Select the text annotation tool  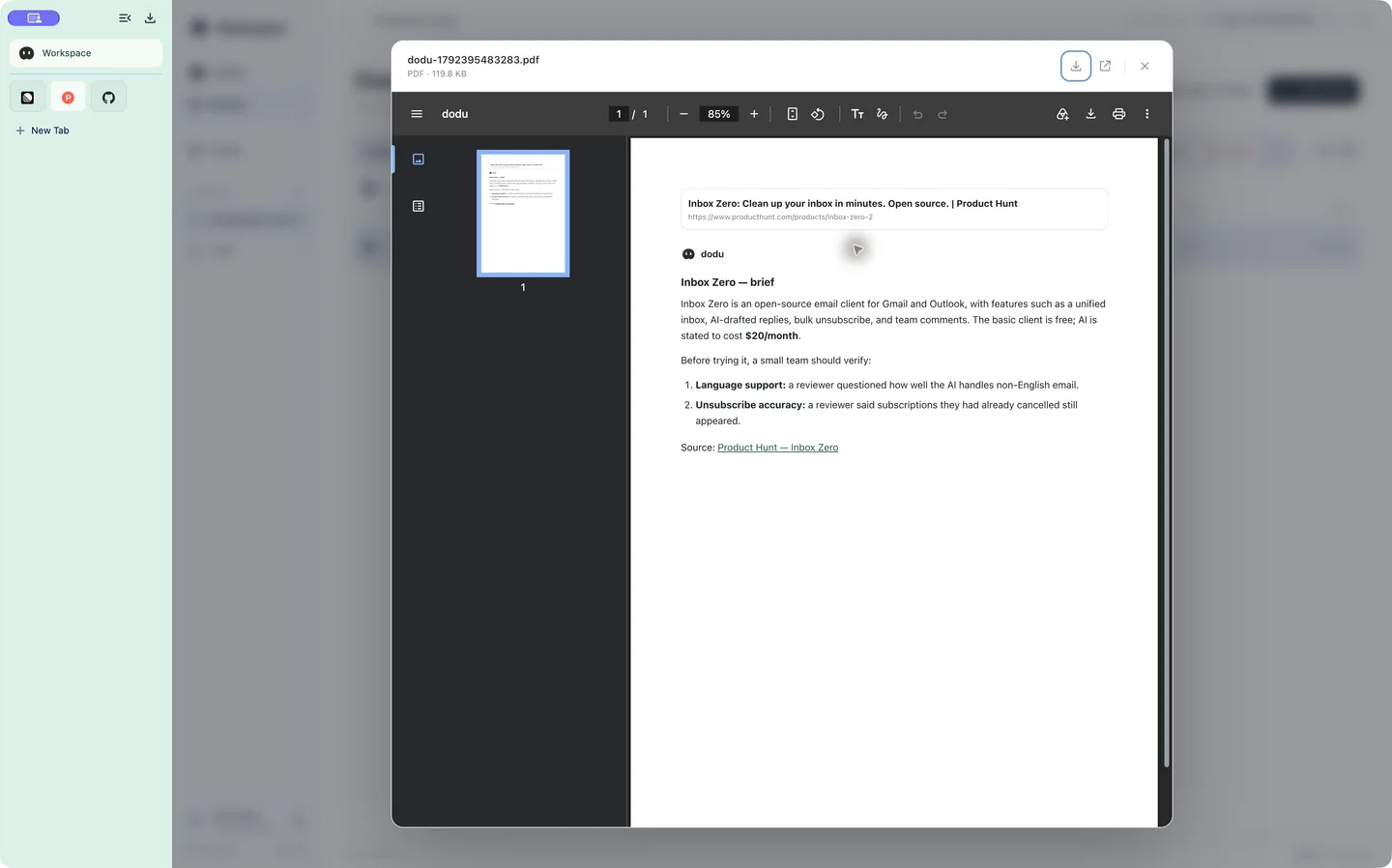click(857, 114)
